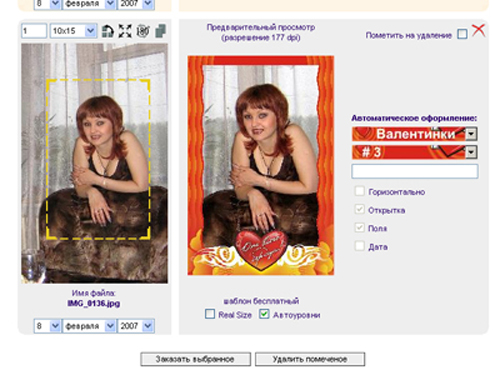The width and height of the screenshot is (500, 375).
Task: Check the Real Size option
Action: 210,314
